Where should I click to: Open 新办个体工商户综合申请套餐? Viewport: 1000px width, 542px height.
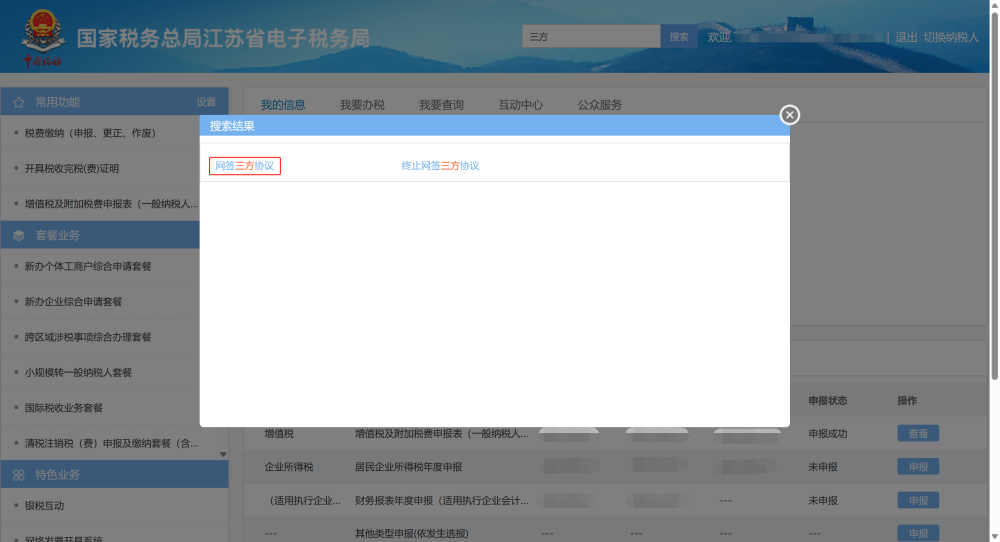88,267
